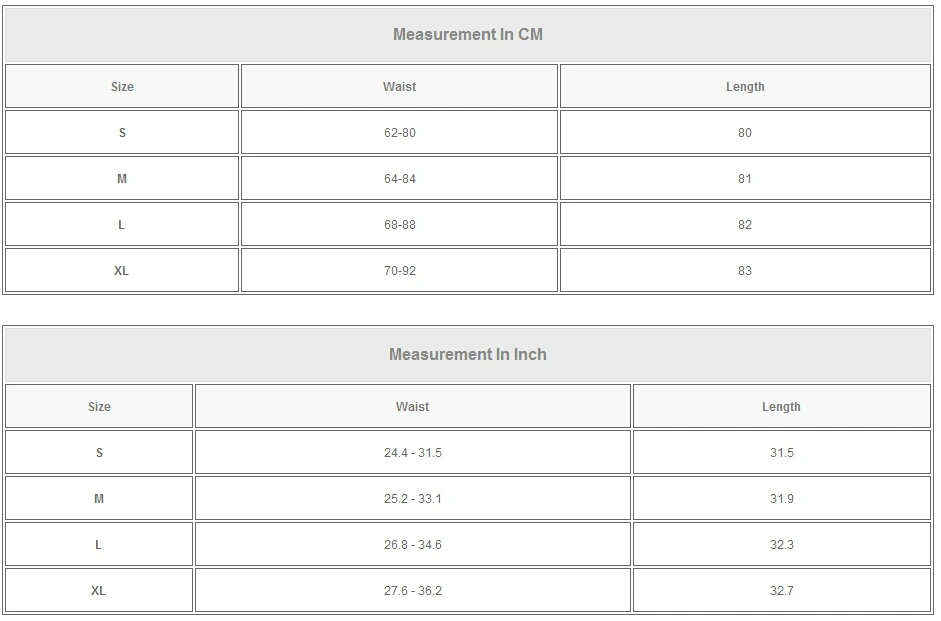Select the length cell showing 83
The image size is (941, 621).
click(x=745, y=271)
